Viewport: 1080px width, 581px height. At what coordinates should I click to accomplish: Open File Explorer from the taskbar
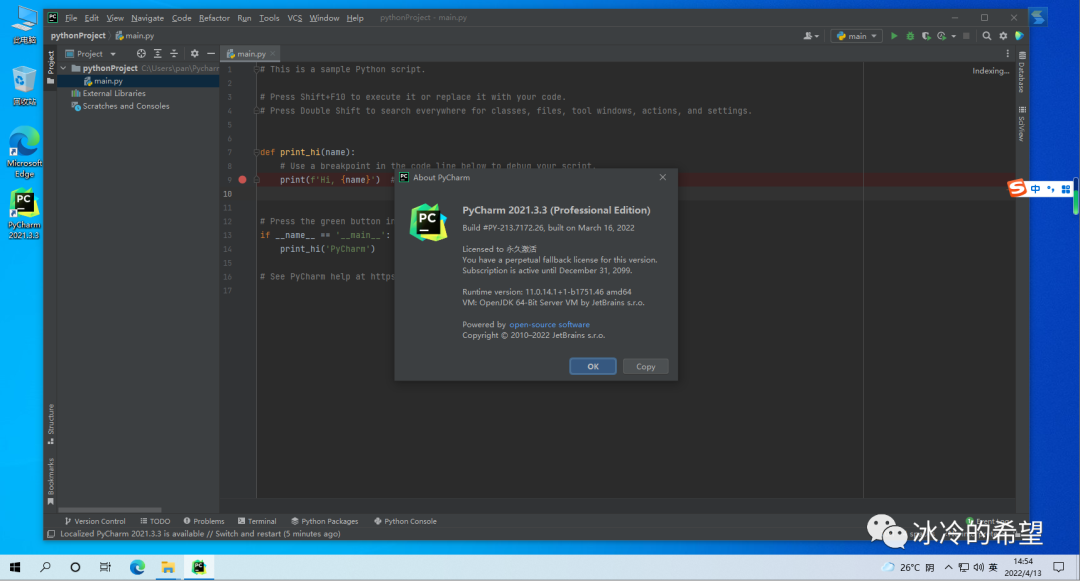pyautogui.click(x=167, y=567)
